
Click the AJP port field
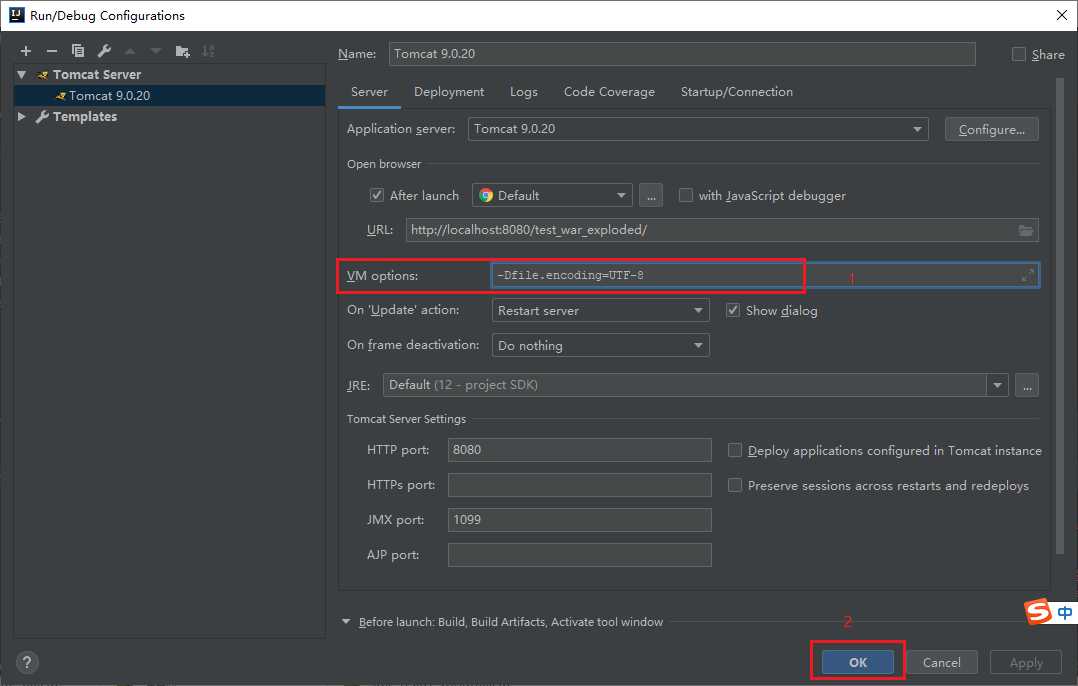[x=580, y=555]
